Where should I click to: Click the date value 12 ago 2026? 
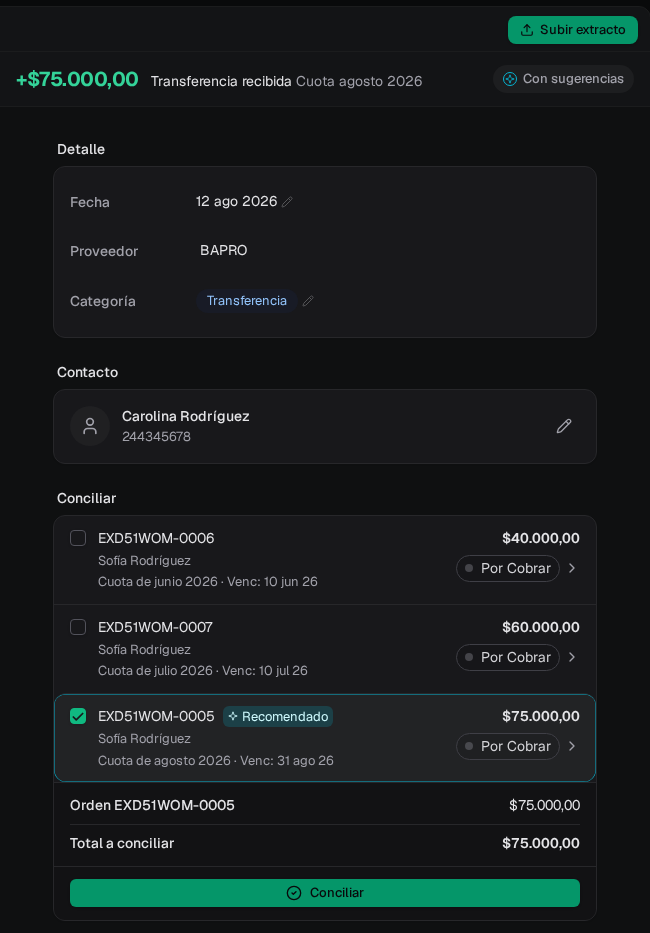point(236,202)
